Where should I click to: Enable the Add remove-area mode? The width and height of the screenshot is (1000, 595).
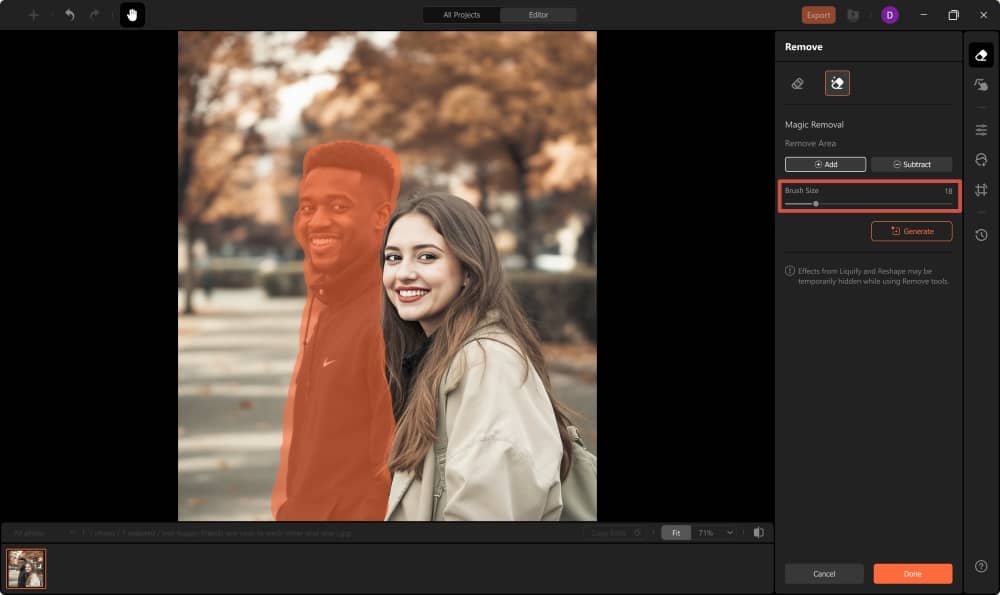826,164
